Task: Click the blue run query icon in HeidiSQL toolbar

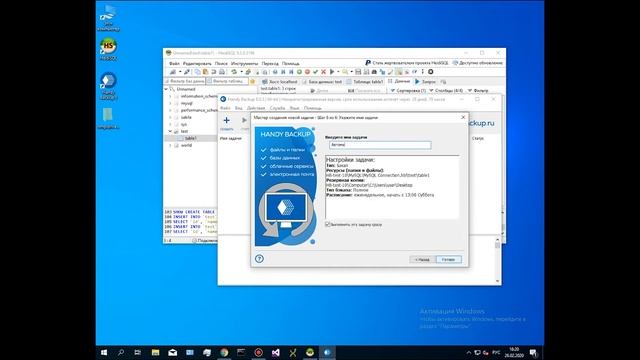Action: coord(332,72)
